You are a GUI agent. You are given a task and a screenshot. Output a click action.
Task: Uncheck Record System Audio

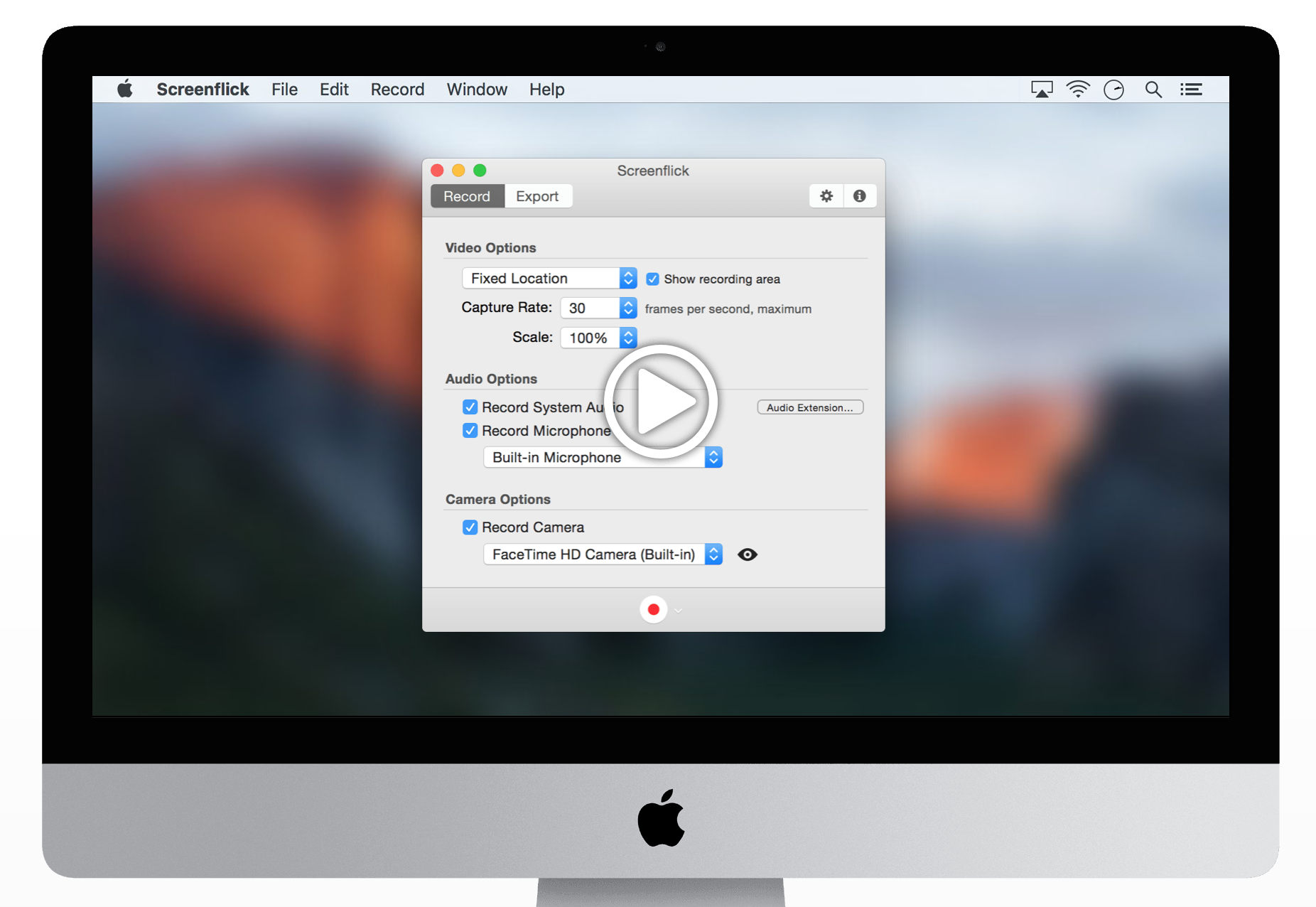tap(470, 407)
